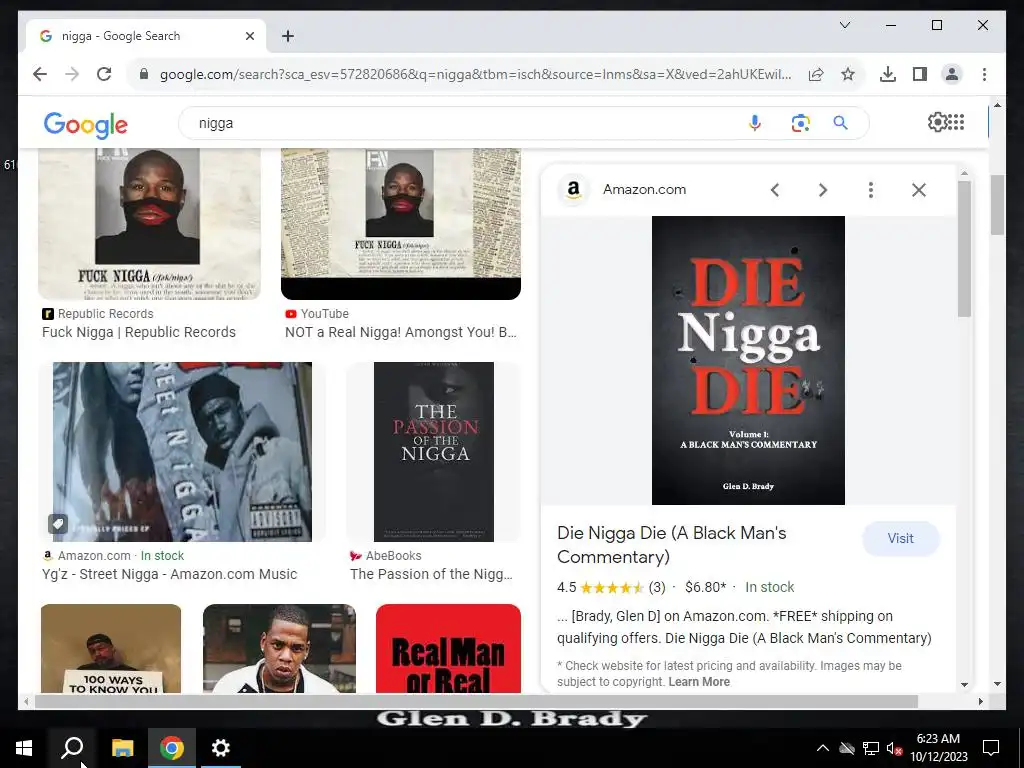
Task: Close the Google Search tab
Action: click(249, 36)
